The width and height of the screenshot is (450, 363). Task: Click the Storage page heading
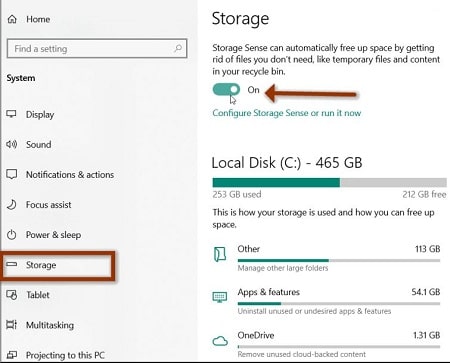[240, 19]
